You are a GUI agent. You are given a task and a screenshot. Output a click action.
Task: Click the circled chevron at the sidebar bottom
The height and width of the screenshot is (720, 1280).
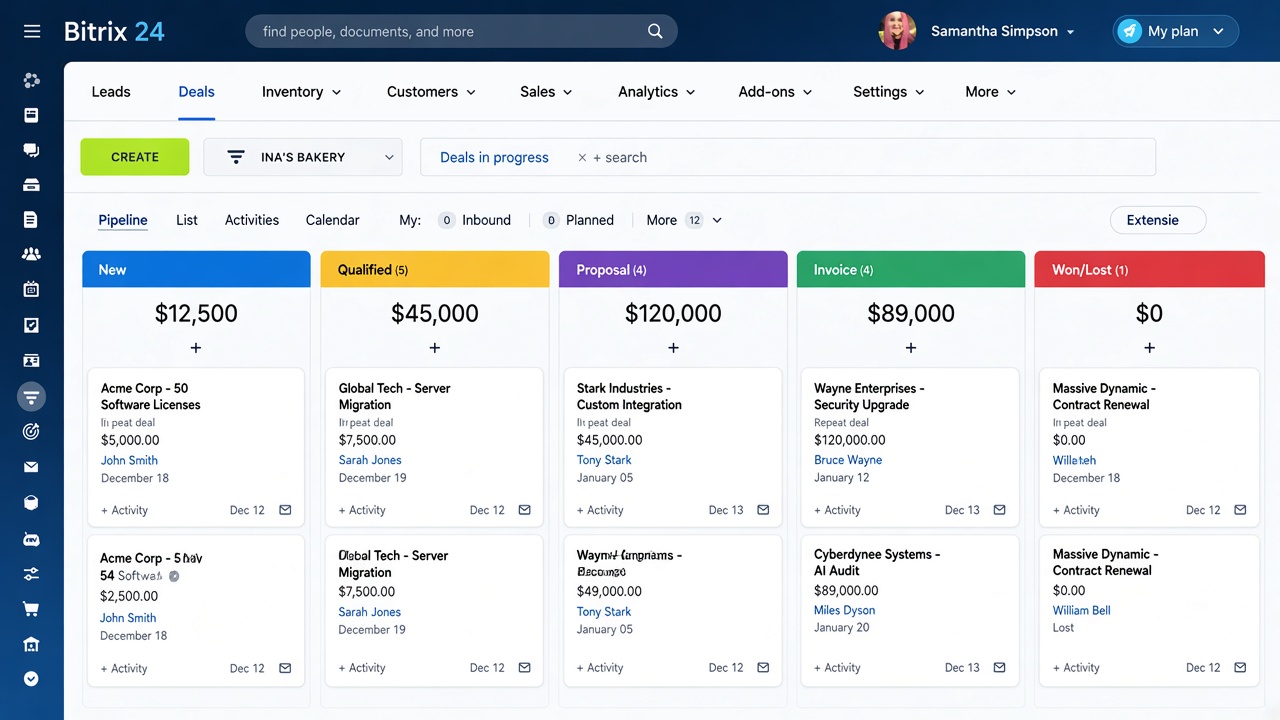31,679
